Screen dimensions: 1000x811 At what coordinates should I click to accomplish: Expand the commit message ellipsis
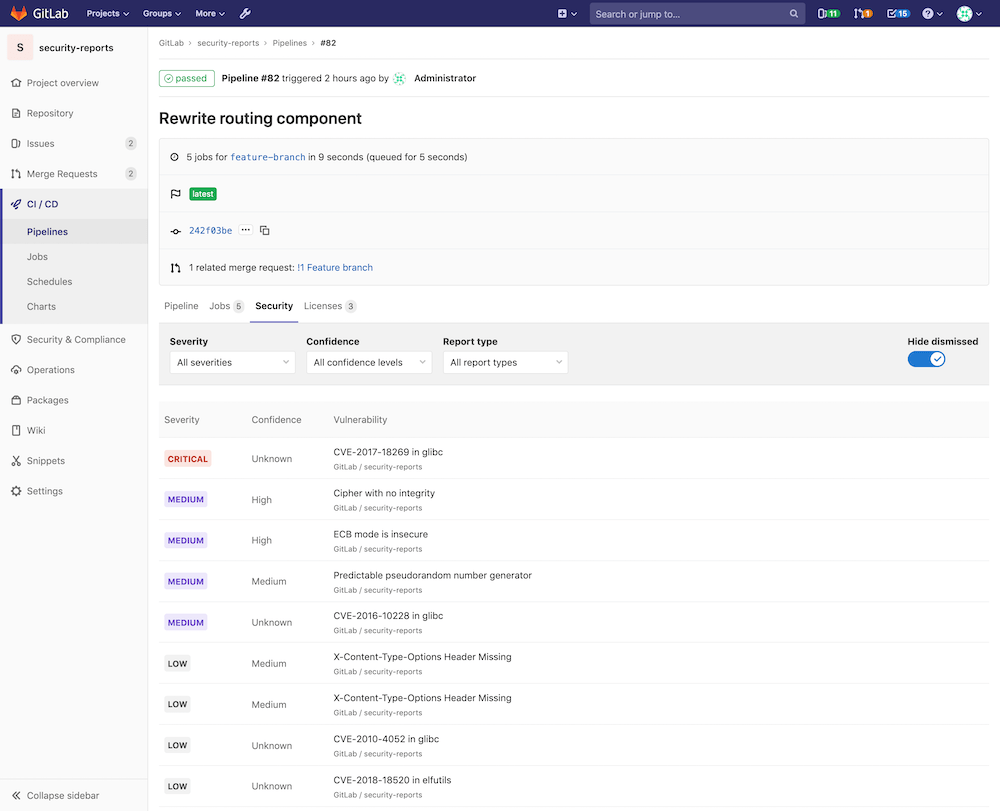click(x=245, y=230)
